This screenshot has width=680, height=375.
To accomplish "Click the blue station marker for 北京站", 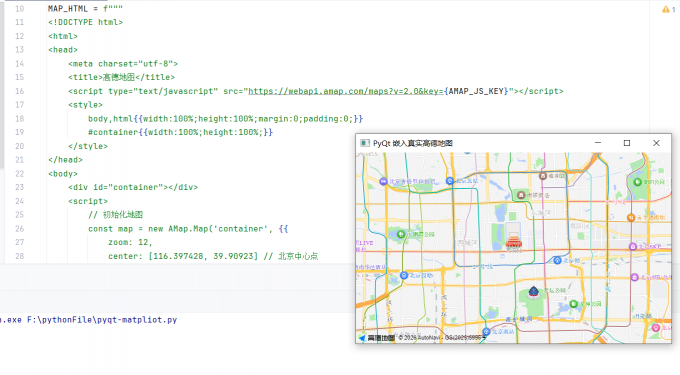I will [558, 261].
